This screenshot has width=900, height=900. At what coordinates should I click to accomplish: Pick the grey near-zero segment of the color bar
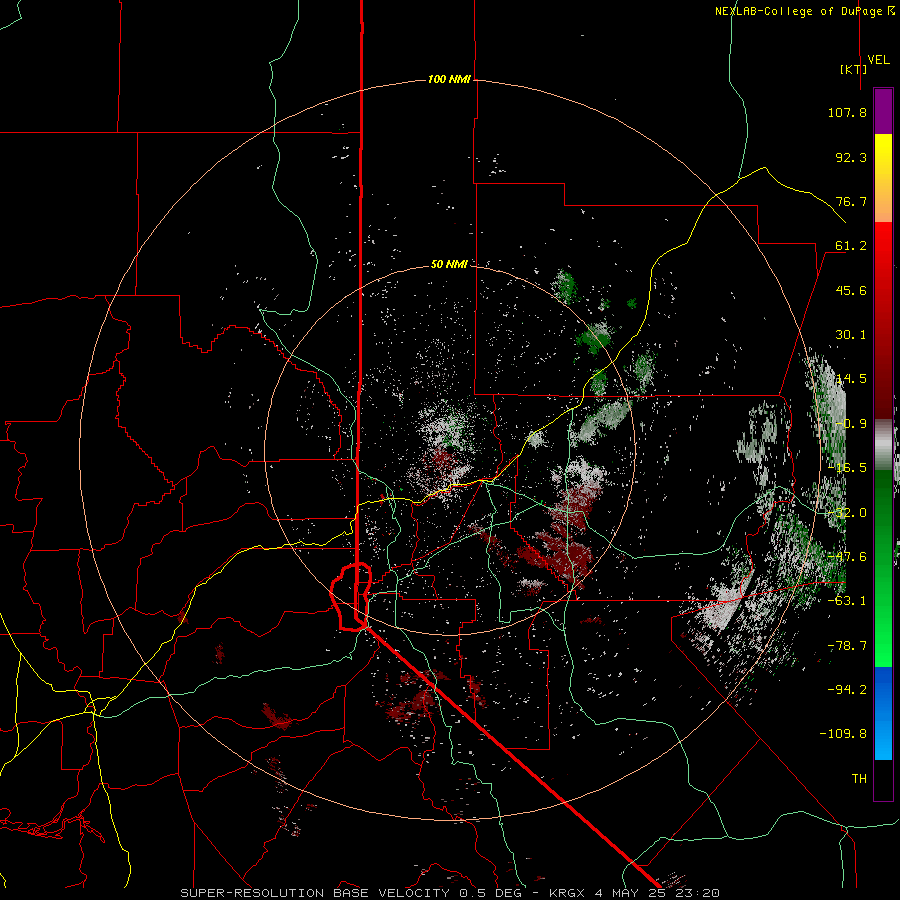click(883, 445)
